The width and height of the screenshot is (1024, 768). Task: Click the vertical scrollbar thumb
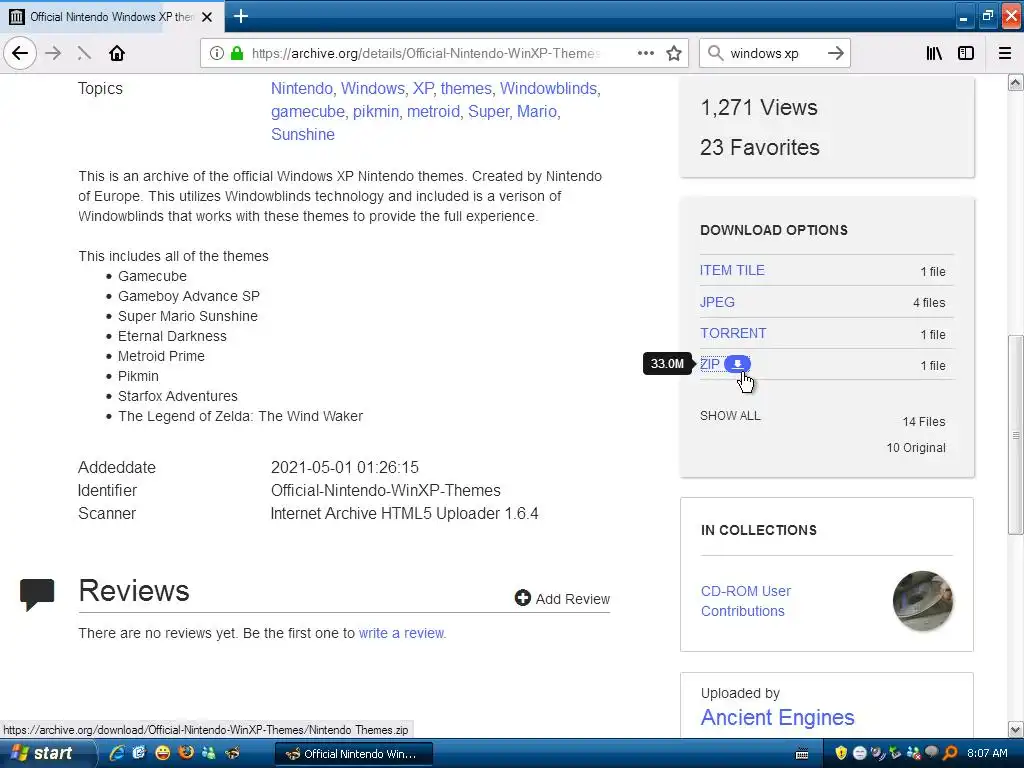pyautogui.click(x=1016, y=435)
